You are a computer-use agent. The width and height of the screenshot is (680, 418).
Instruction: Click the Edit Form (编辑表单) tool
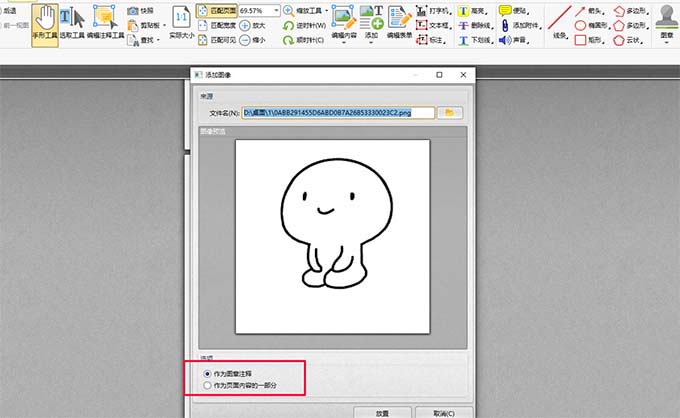click(400, 22)
